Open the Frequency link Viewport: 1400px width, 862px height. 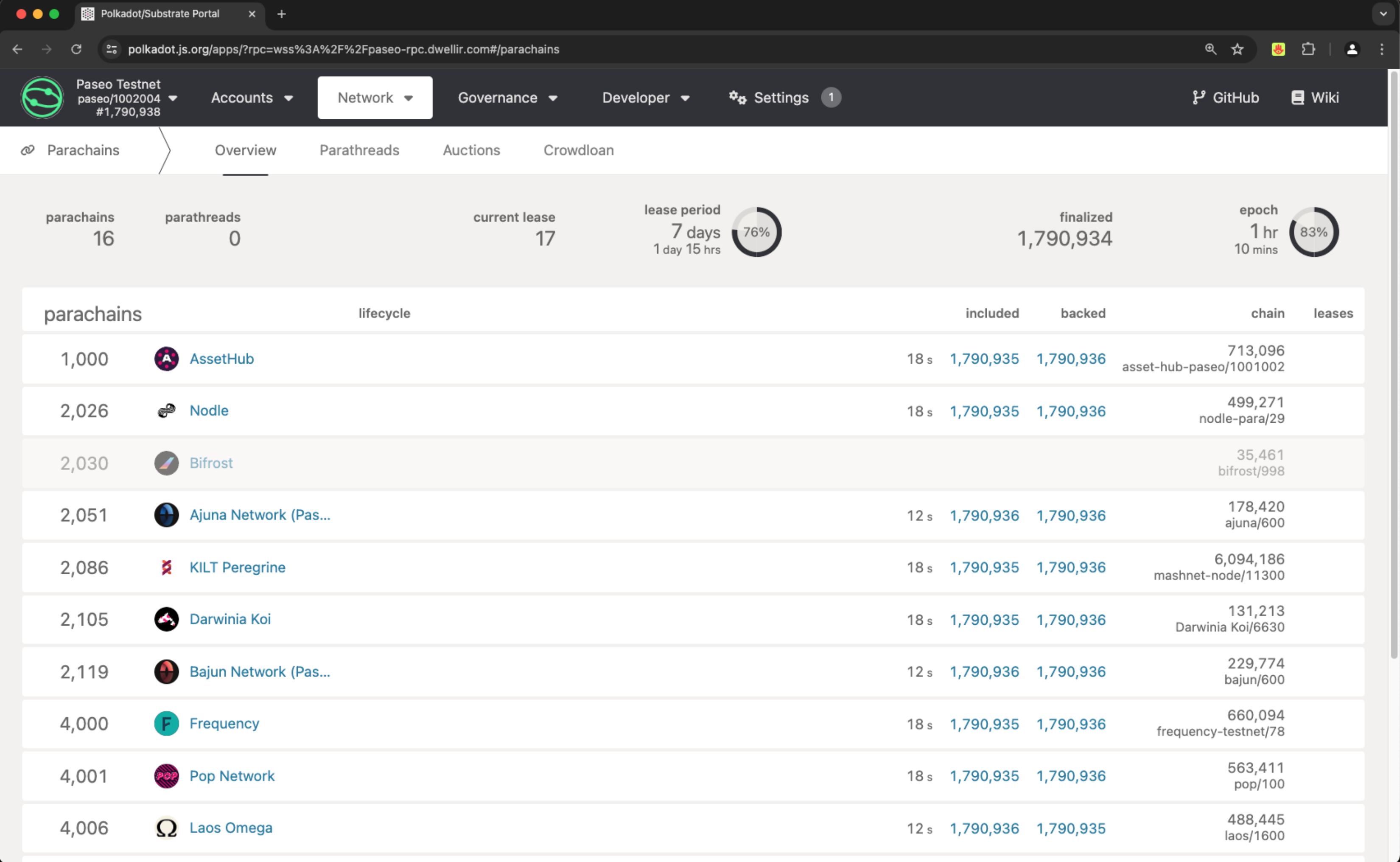(224, 724)
